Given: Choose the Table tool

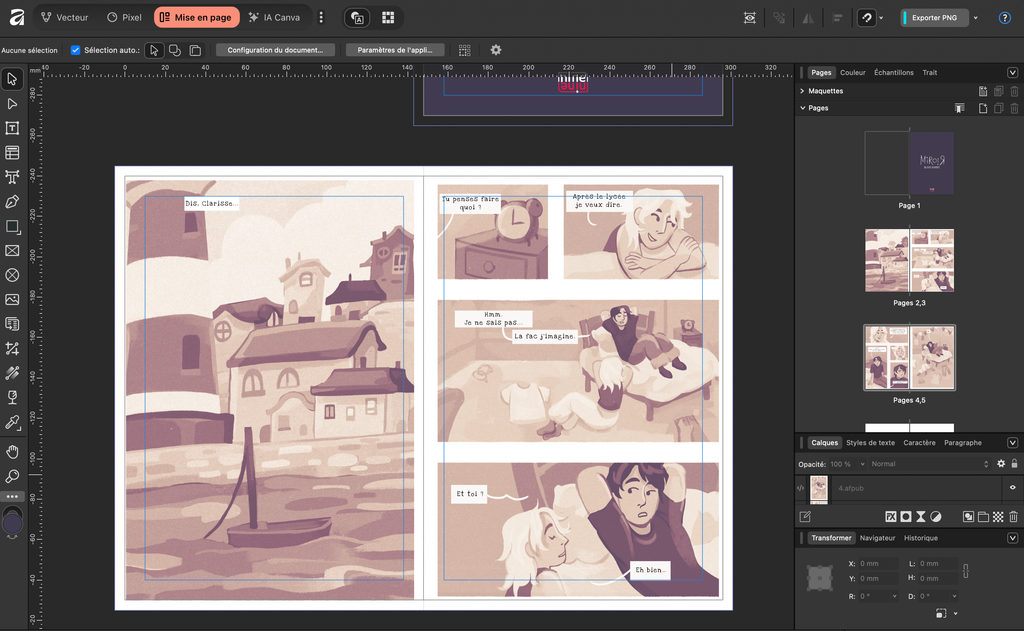Looking at the screenshot, I should tap(12, 153).
